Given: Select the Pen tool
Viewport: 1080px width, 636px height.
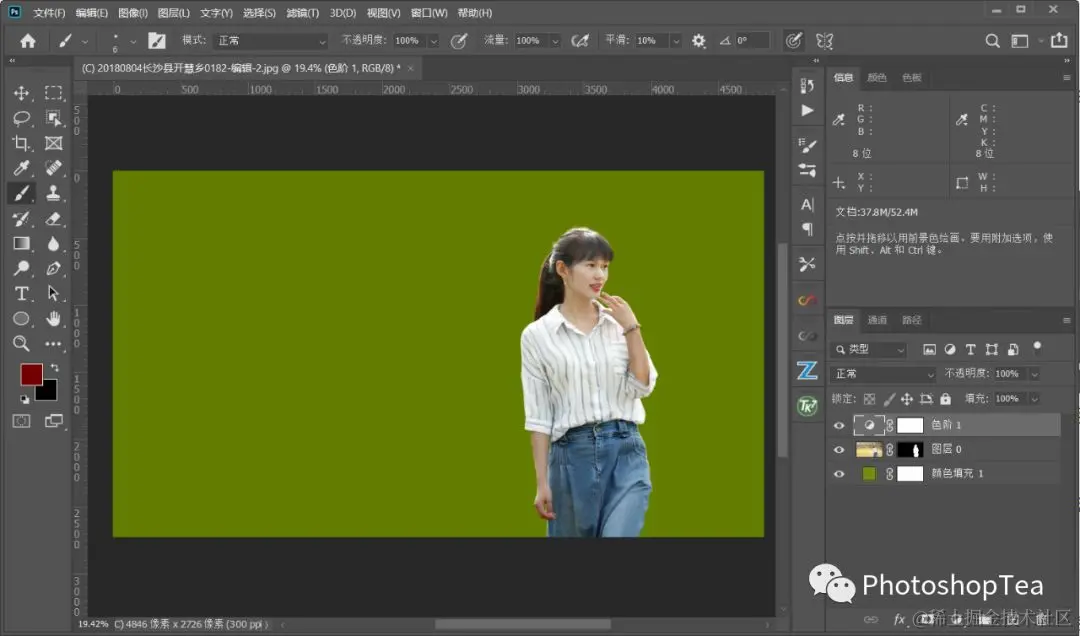Looking at the screenshot, I should pyautogui.click(x=53, y=268).
